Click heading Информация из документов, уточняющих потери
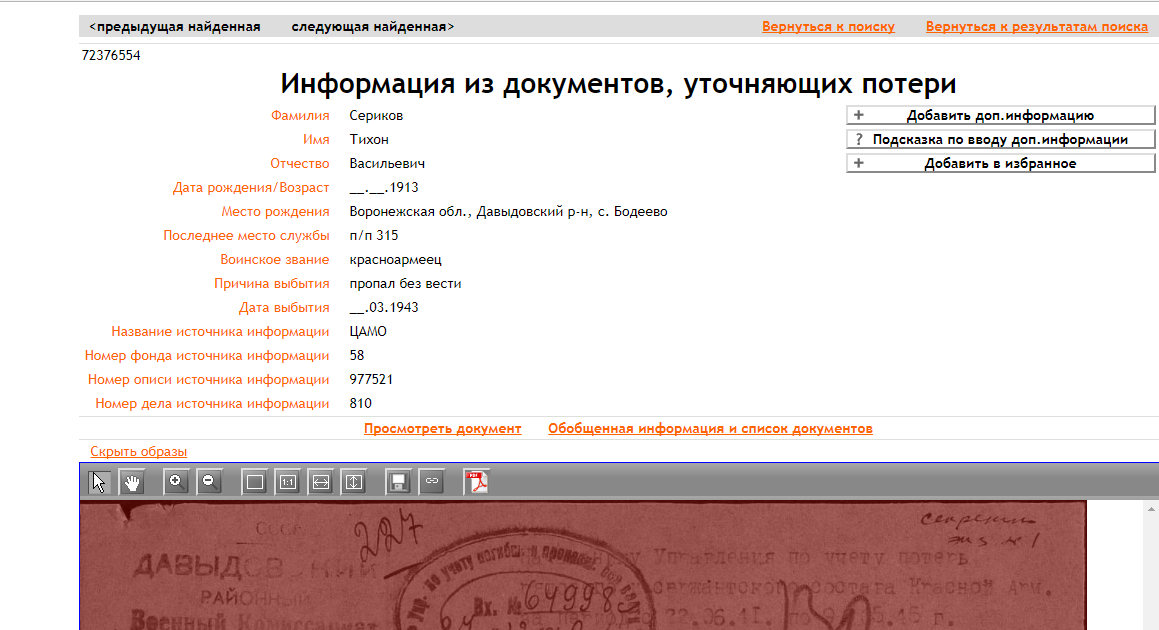This screenshot has height=630, width=1159. click(x=619, y=84)
